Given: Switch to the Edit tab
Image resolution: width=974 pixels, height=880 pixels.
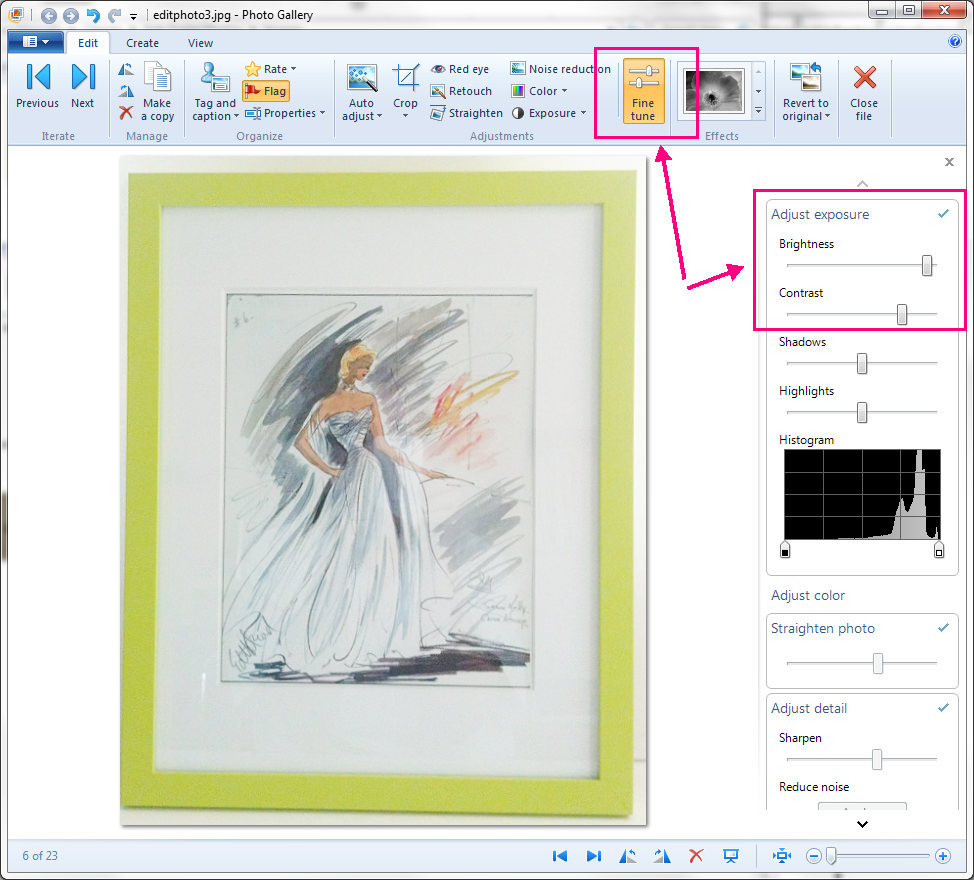Looking at the screenshot, I should tap(88, 43).
